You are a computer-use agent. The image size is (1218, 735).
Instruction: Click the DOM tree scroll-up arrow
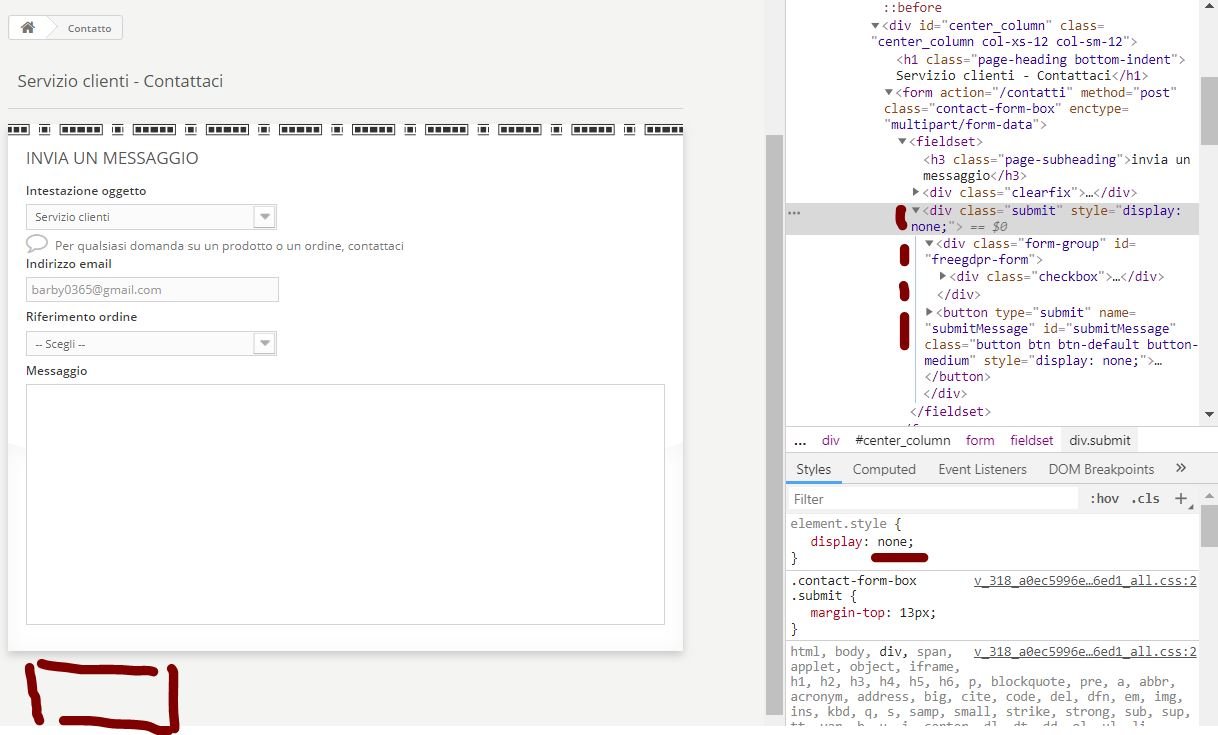[1209, 7]
